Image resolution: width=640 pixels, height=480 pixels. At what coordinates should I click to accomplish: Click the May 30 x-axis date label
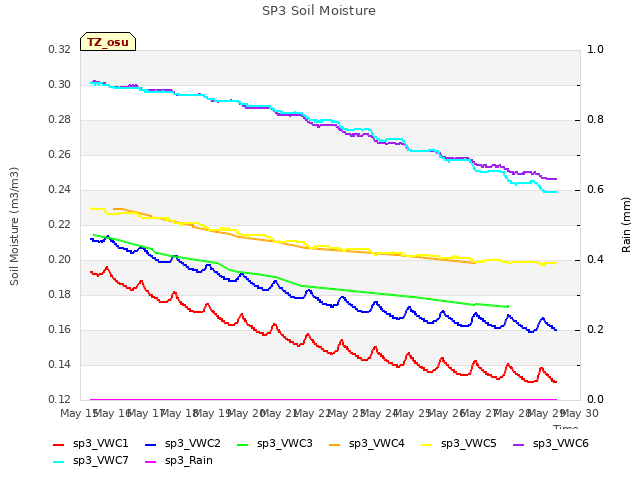pos(580,413)
